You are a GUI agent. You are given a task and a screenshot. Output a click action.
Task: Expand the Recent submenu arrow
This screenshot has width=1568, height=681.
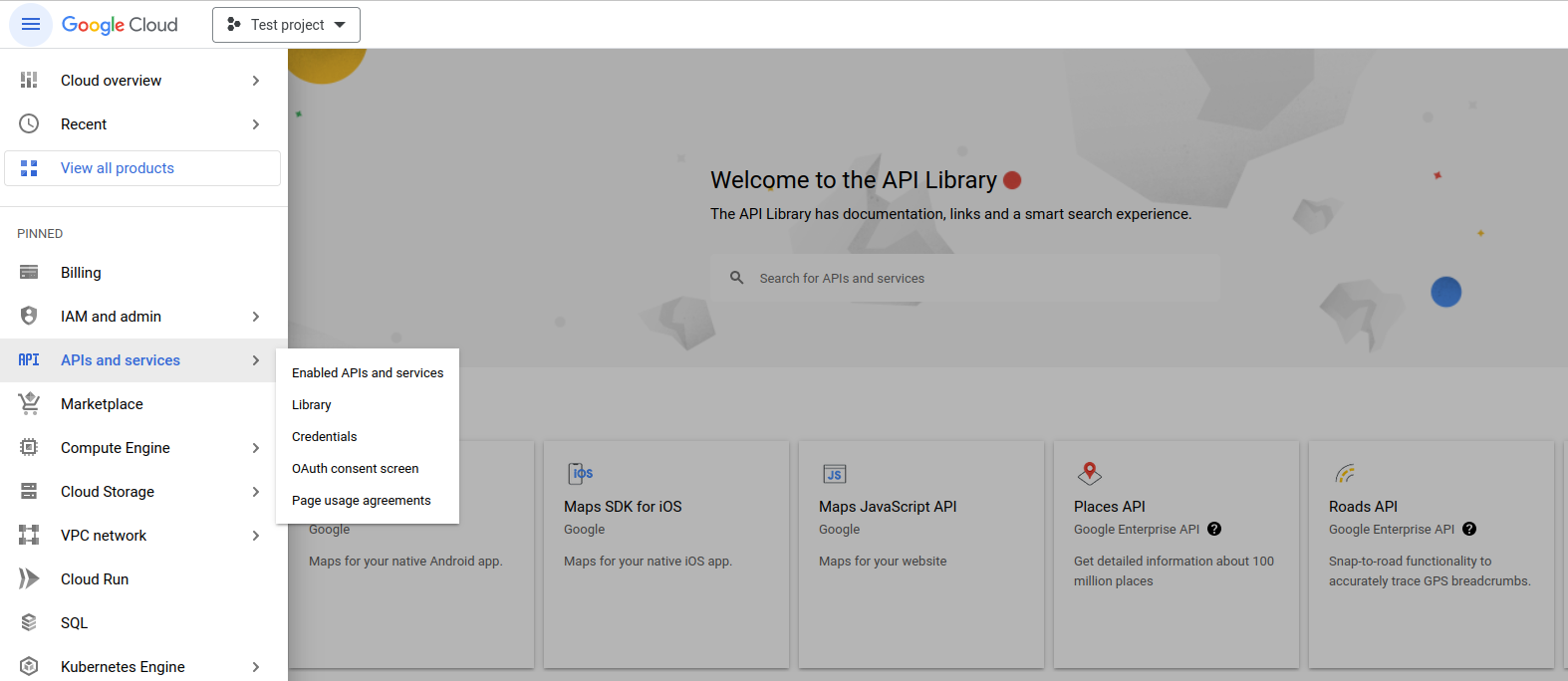tap(256, 124)
